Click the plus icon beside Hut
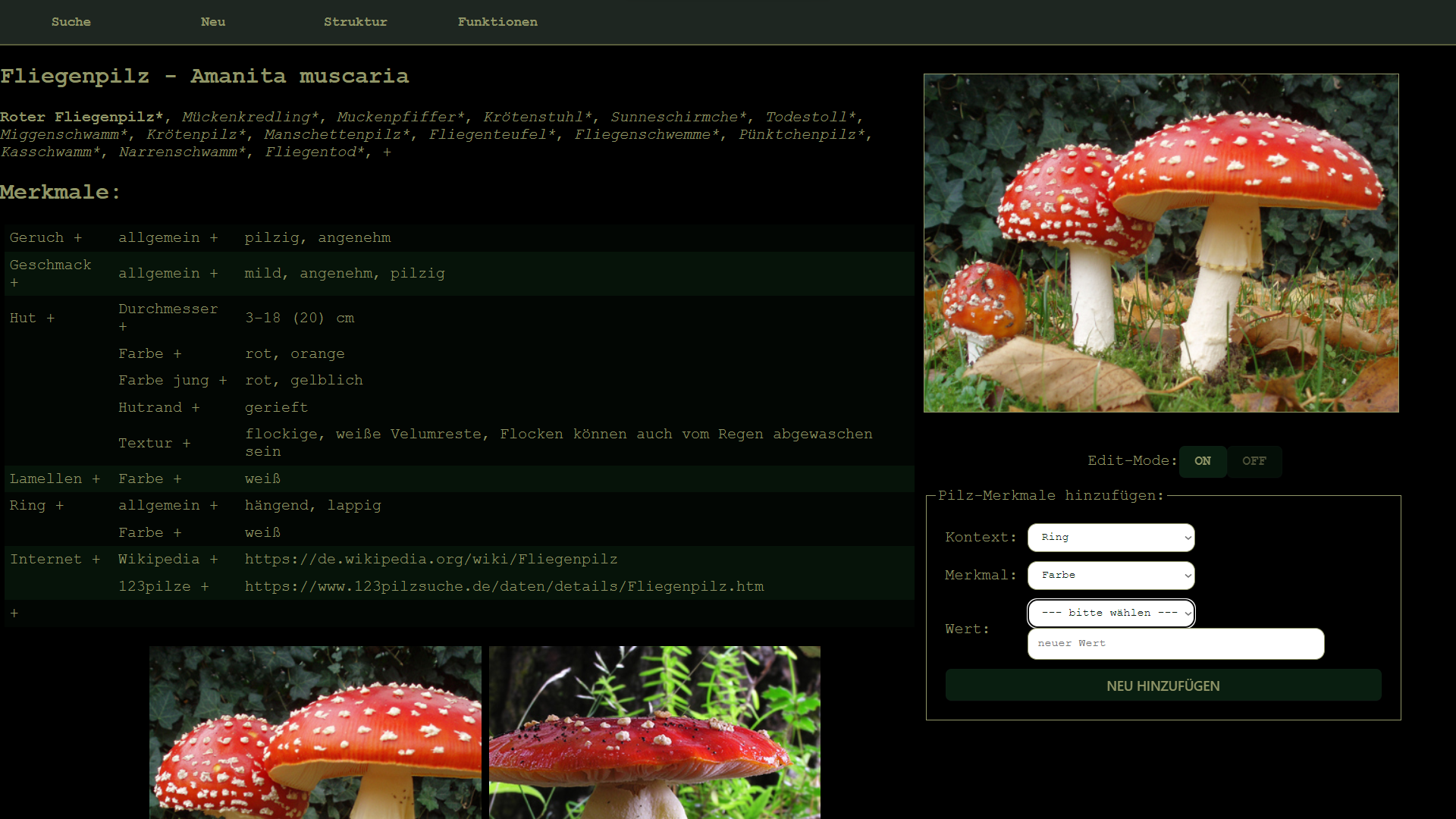 (x=50, y=318)
